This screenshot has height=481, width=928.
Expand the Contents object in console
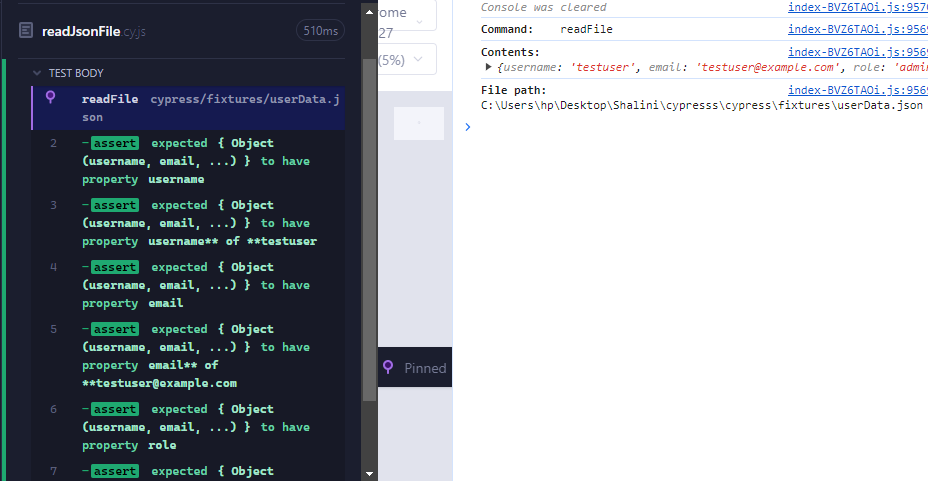click(x=488, y=67)
